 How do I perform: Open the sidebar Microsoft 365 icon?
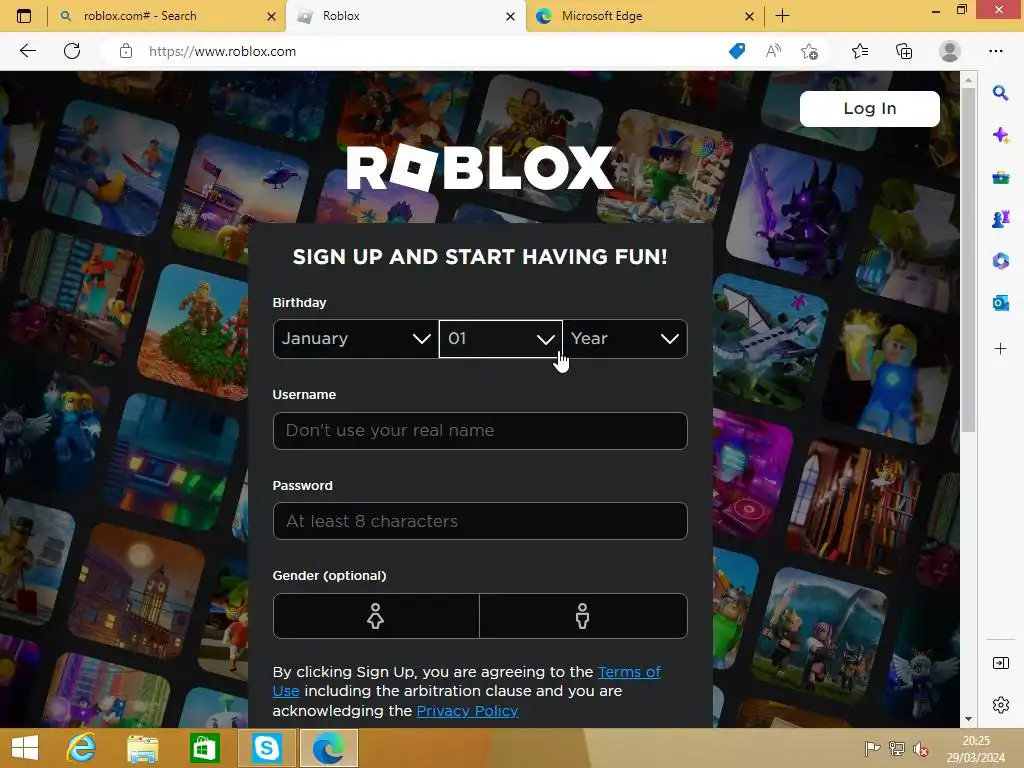click(x=1000, y=261)
